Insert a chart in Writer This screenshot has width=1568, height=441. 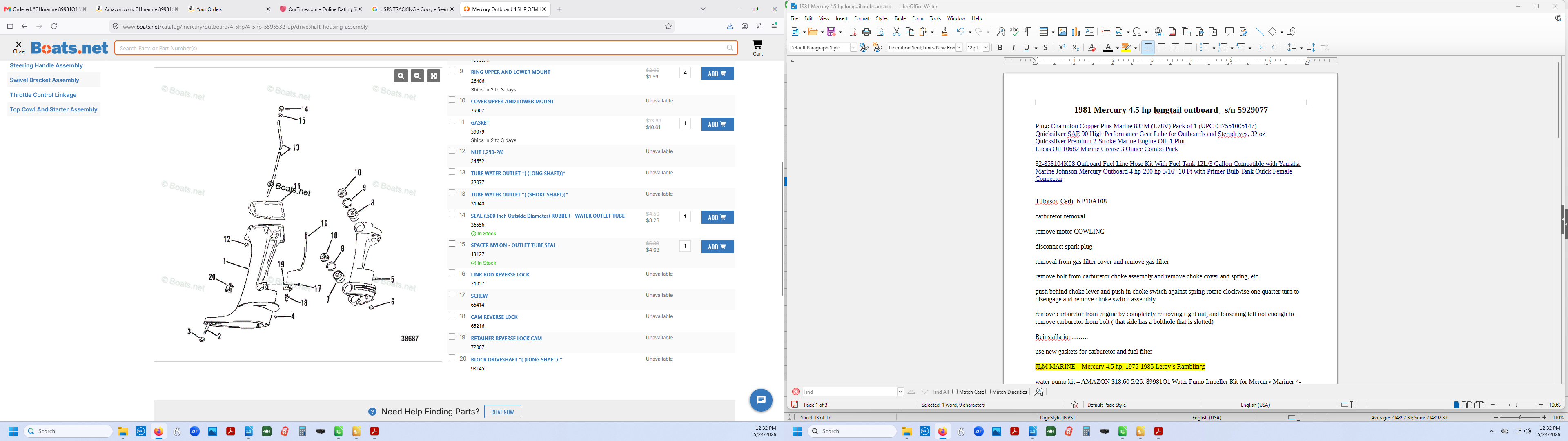point(1076,32)
